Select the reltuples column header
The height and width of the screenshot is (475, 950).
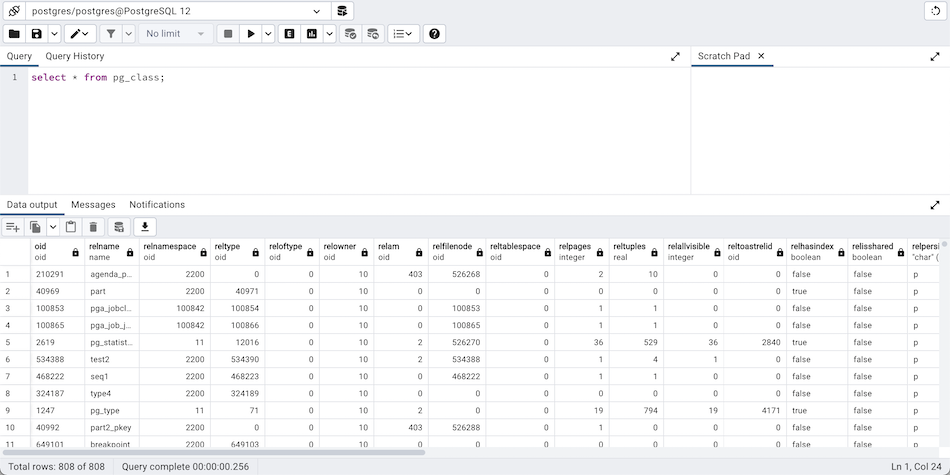coord(637,251)
